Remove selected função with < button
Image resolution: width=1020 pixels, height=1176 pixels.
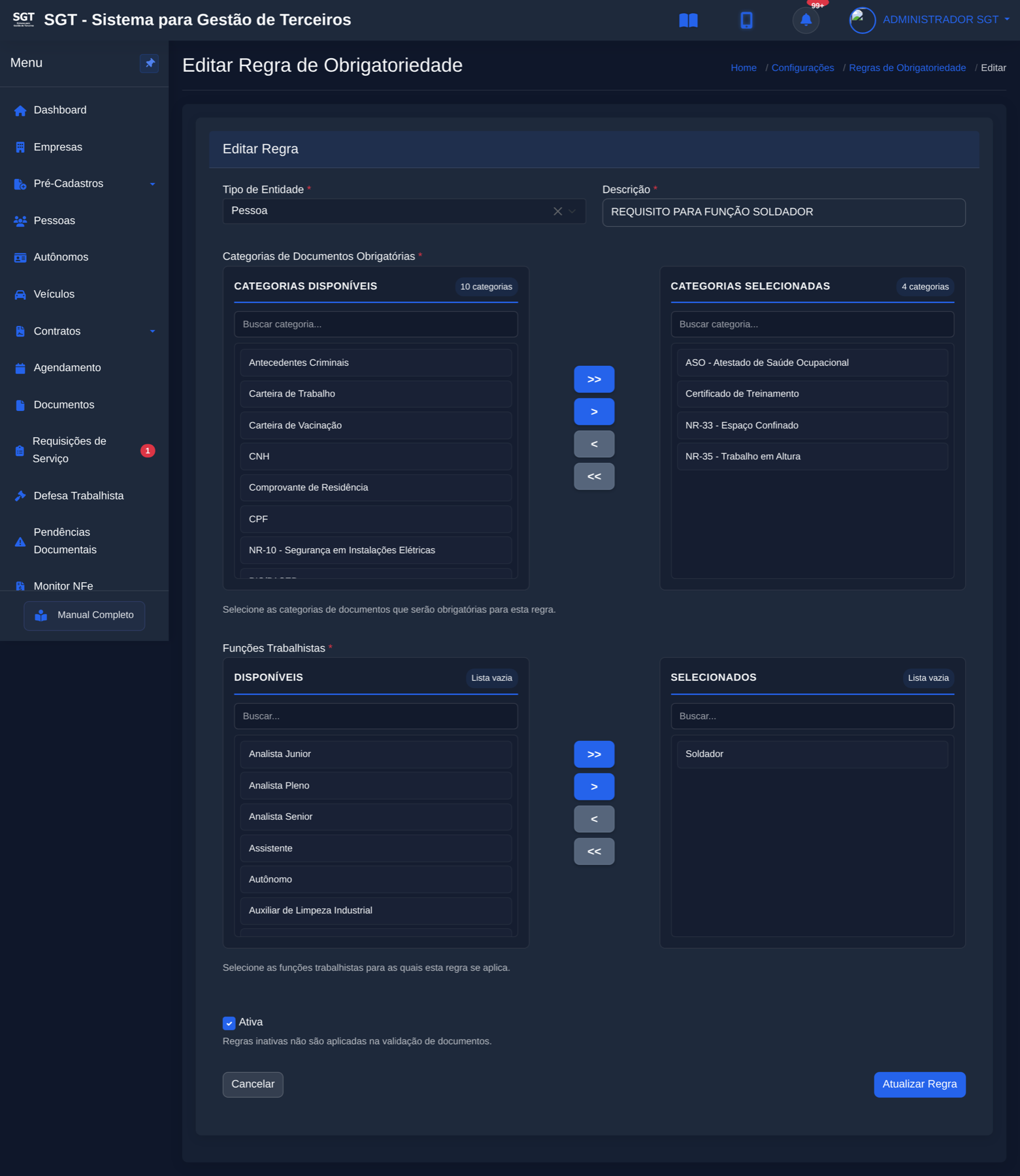pyautogui.click(x=594, y=819)
